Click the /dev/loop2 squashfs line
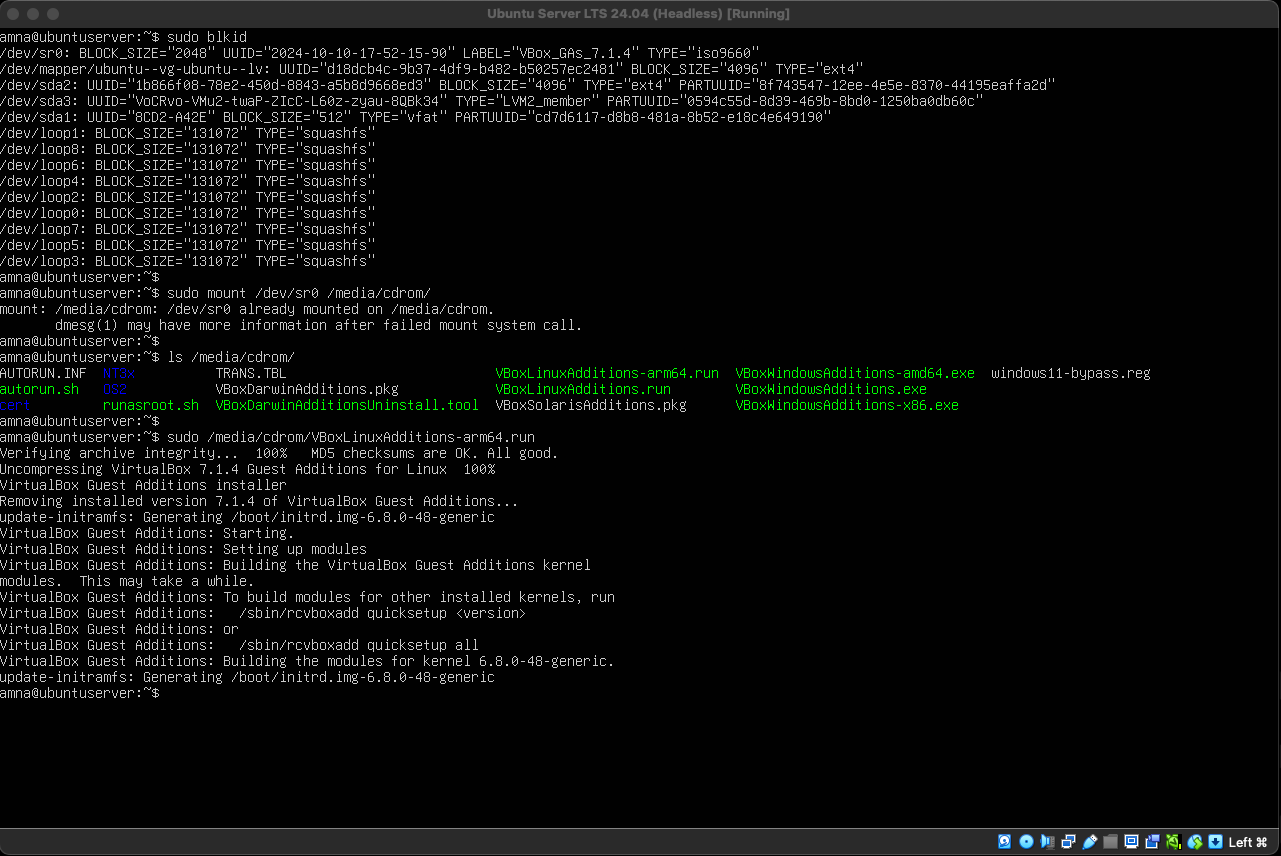 coord(188,197)
